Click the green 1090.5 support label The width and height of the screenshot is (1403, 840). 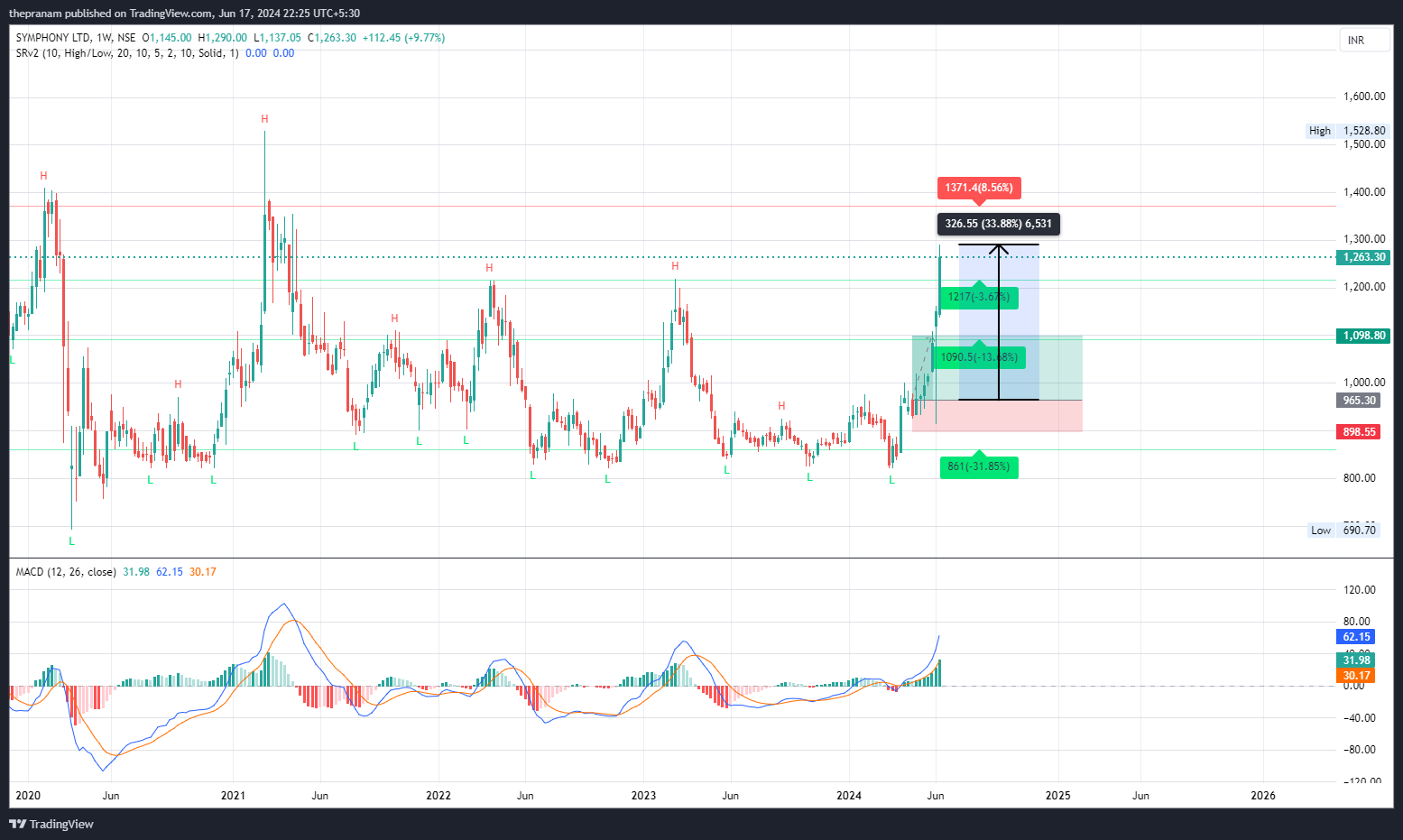982,357
